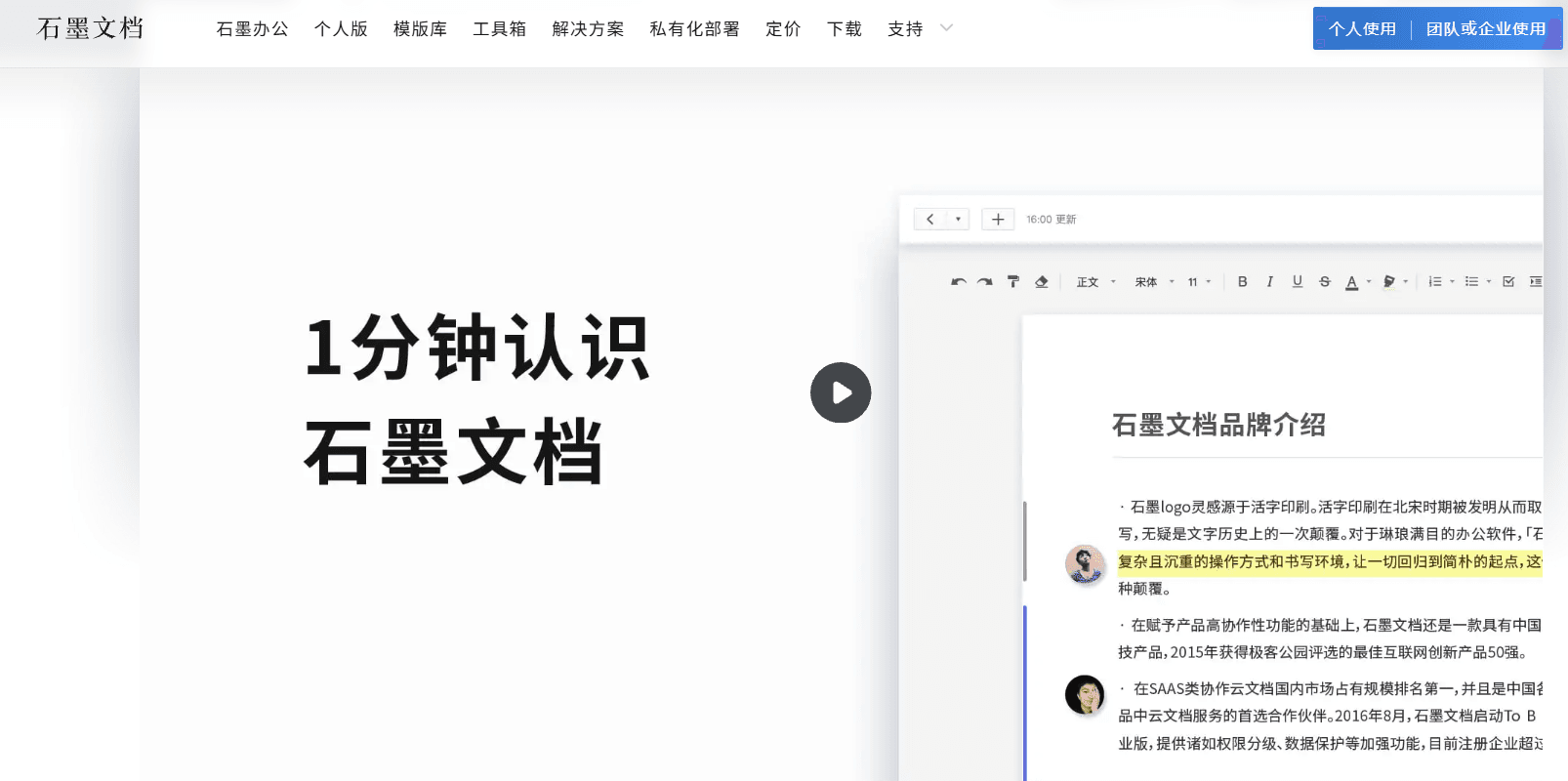Viewport: 1568px width, 781px height.
Task: Open the highlight color dropdown arrow
Action: click(x=1406, y=282)
